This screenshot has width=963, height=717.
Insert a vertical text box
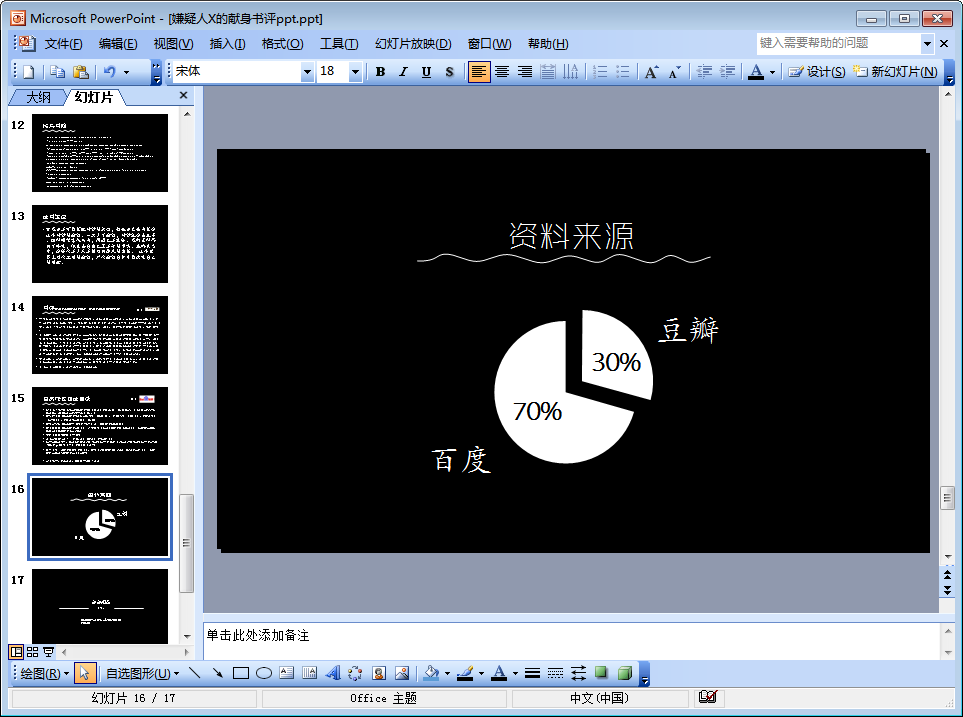click(310, 673)
